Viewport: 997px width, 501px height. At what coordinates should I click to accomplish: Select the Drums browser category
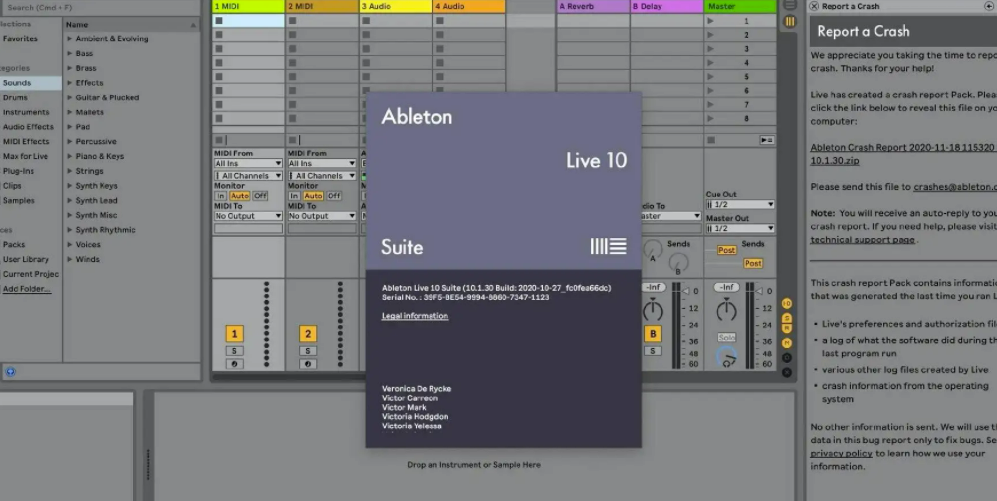pyautogui.click(x=15, y=97)
